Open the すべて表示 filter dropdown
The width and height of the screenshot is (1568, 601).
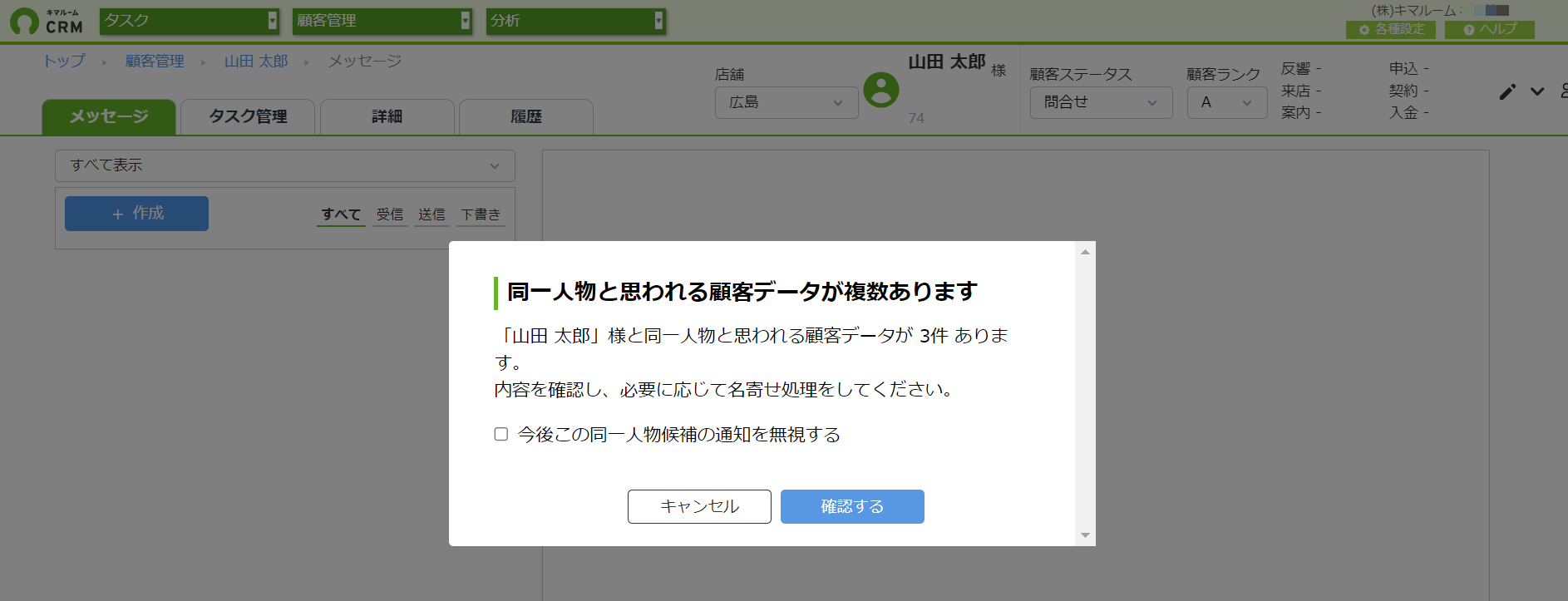click(285, 165)
